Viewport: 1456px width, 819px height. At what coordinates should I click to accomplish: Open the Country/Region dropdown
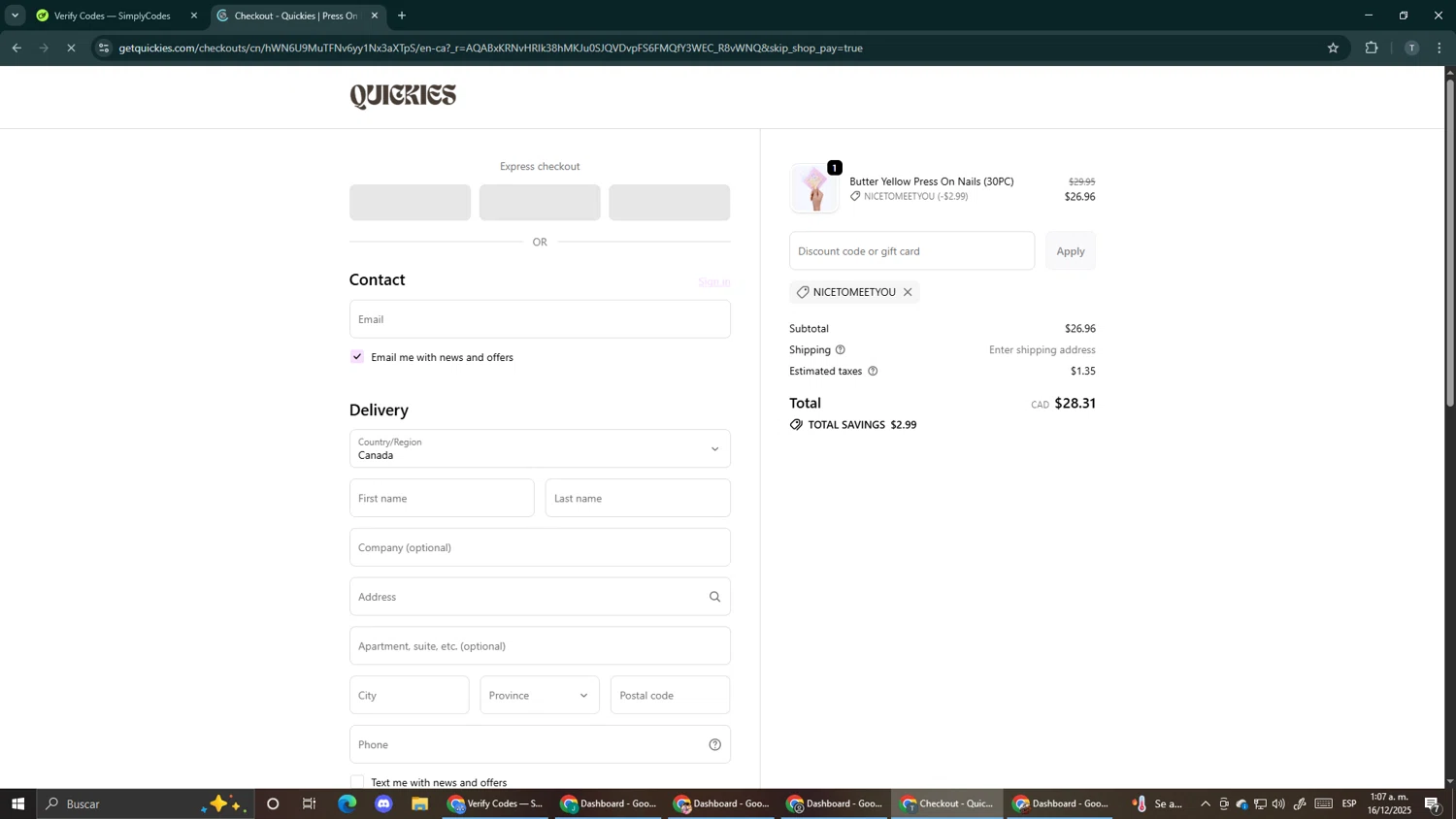(x=540, y=448)
